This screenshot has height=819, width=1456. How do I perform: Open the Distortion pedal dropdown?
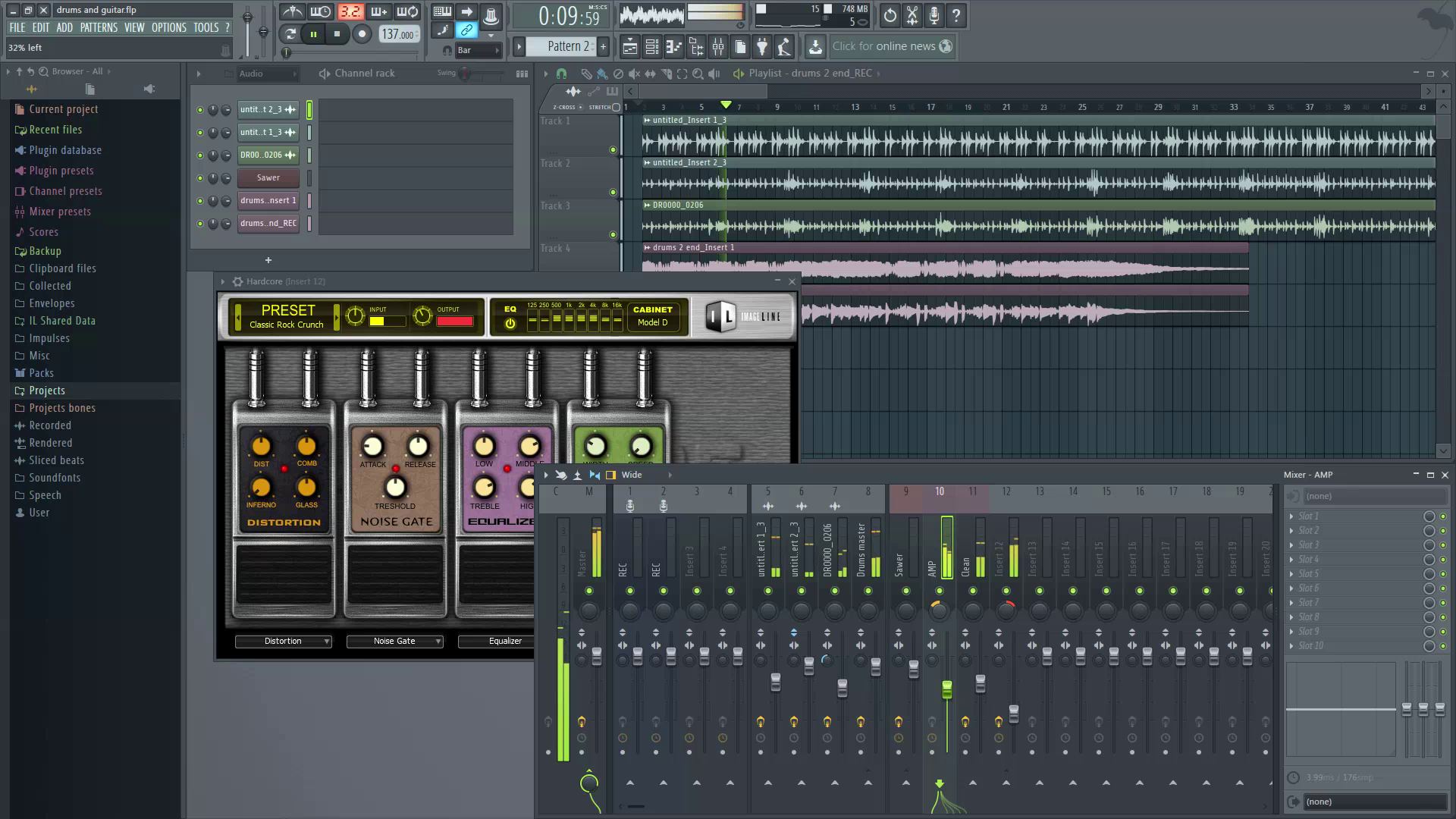[283, 642]
